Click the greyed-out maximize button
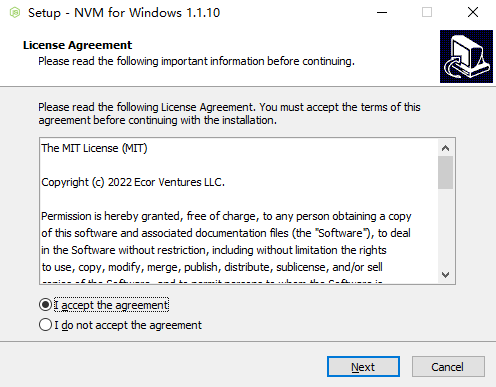 click(x=427, y=13)
